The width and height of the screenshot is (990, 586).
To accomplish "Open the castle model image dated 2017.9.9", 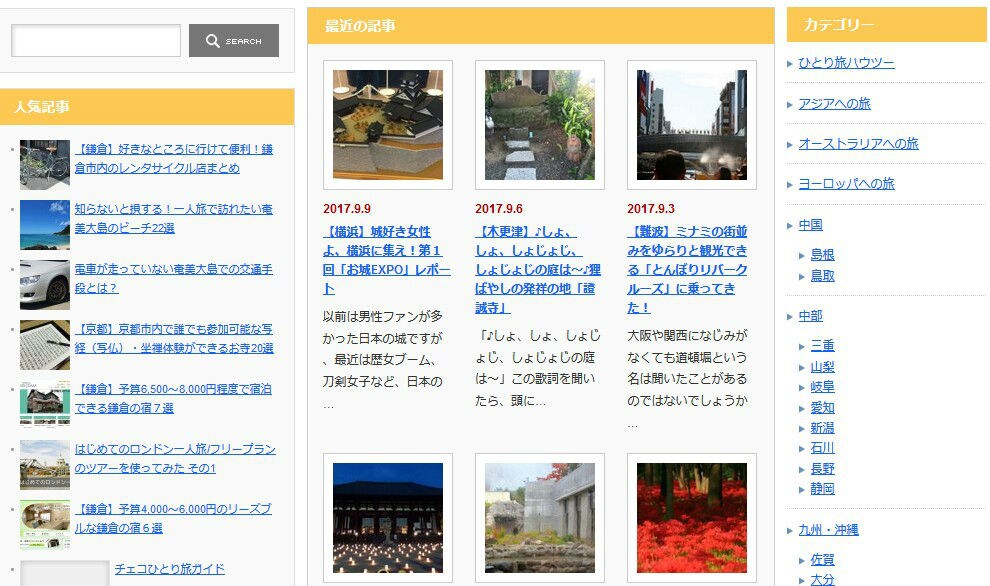I will click(388, 125).
